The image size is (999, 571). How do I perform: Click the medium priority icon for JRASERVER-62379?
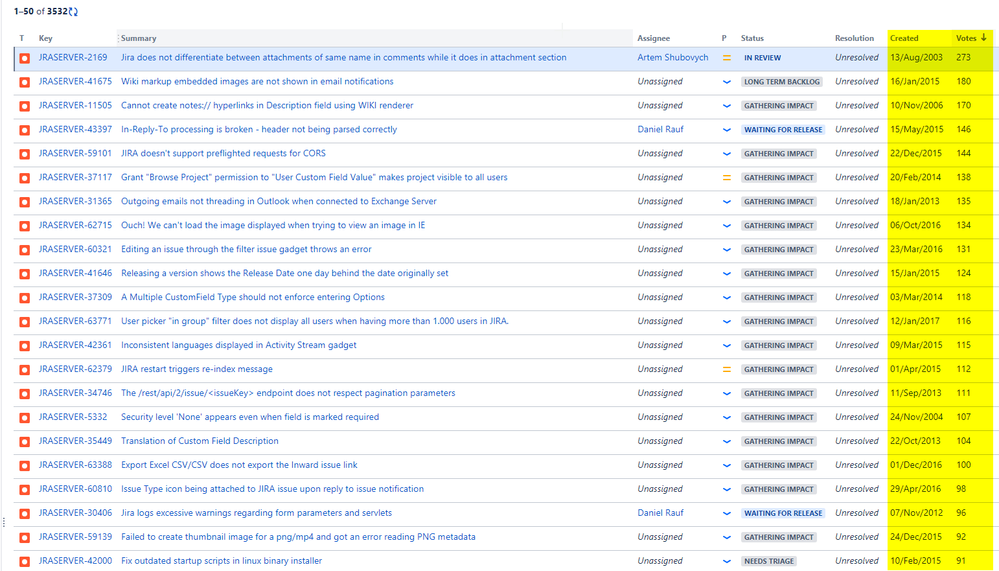pos(726,370)
